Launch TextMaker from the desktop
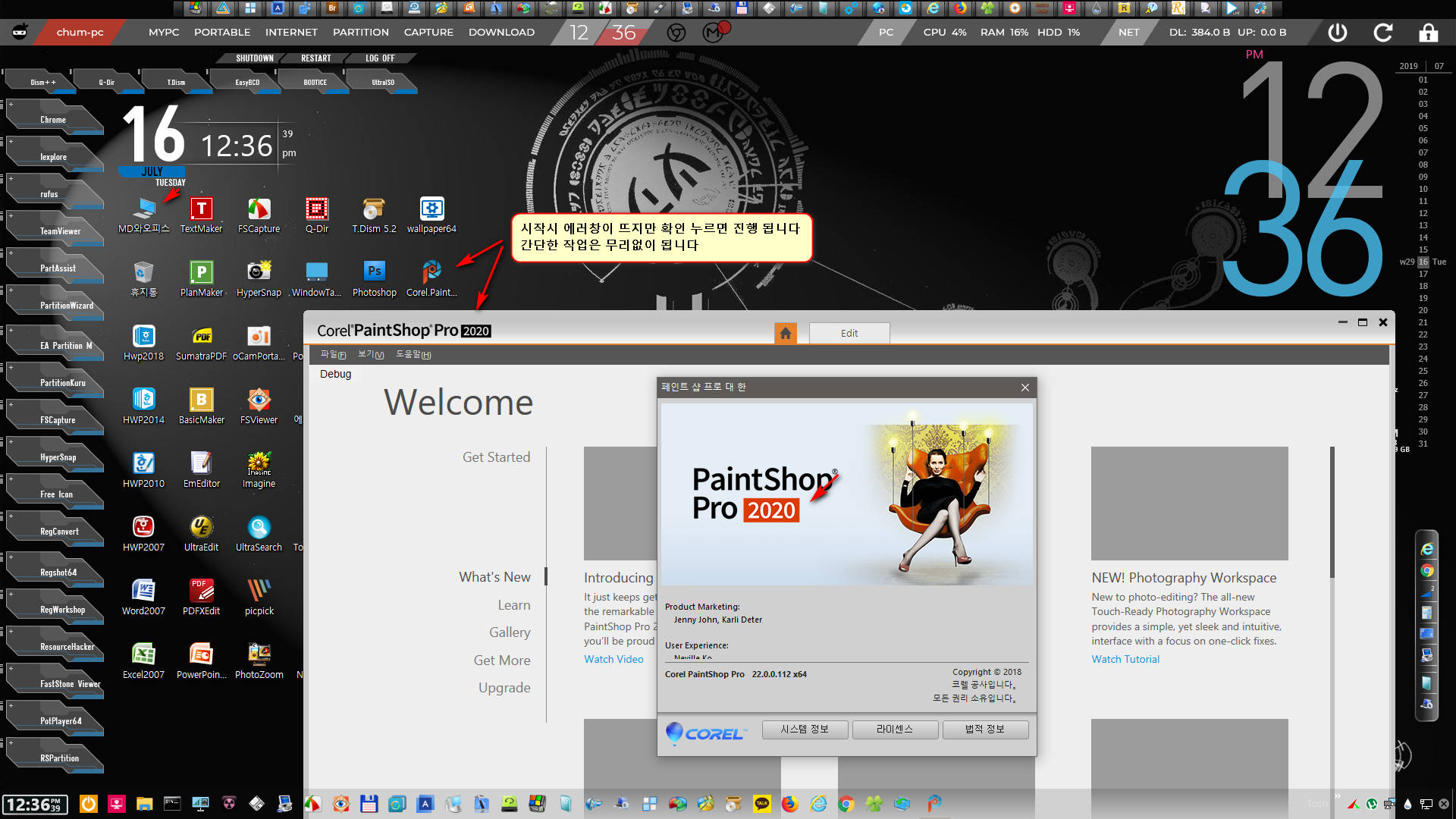This screenshot has width=1456, height=819. point(201,215)
